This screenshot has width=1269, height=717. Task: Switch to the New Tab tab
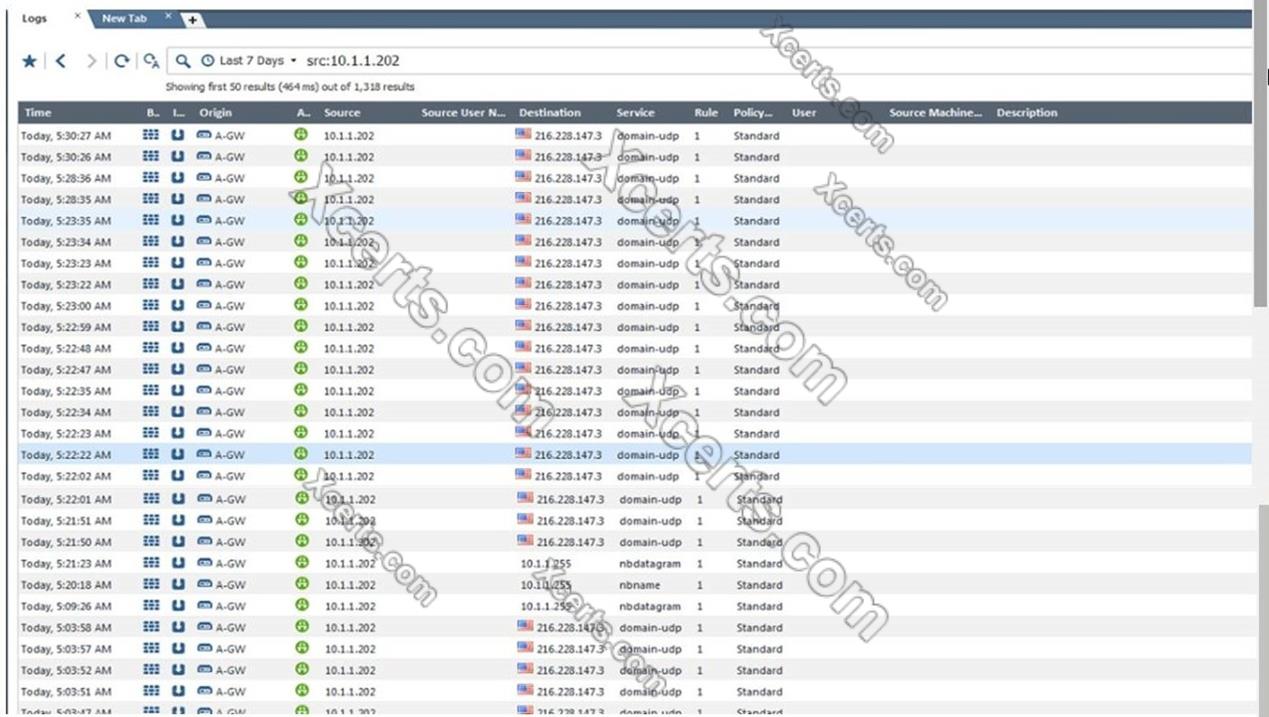pos(124,18)
